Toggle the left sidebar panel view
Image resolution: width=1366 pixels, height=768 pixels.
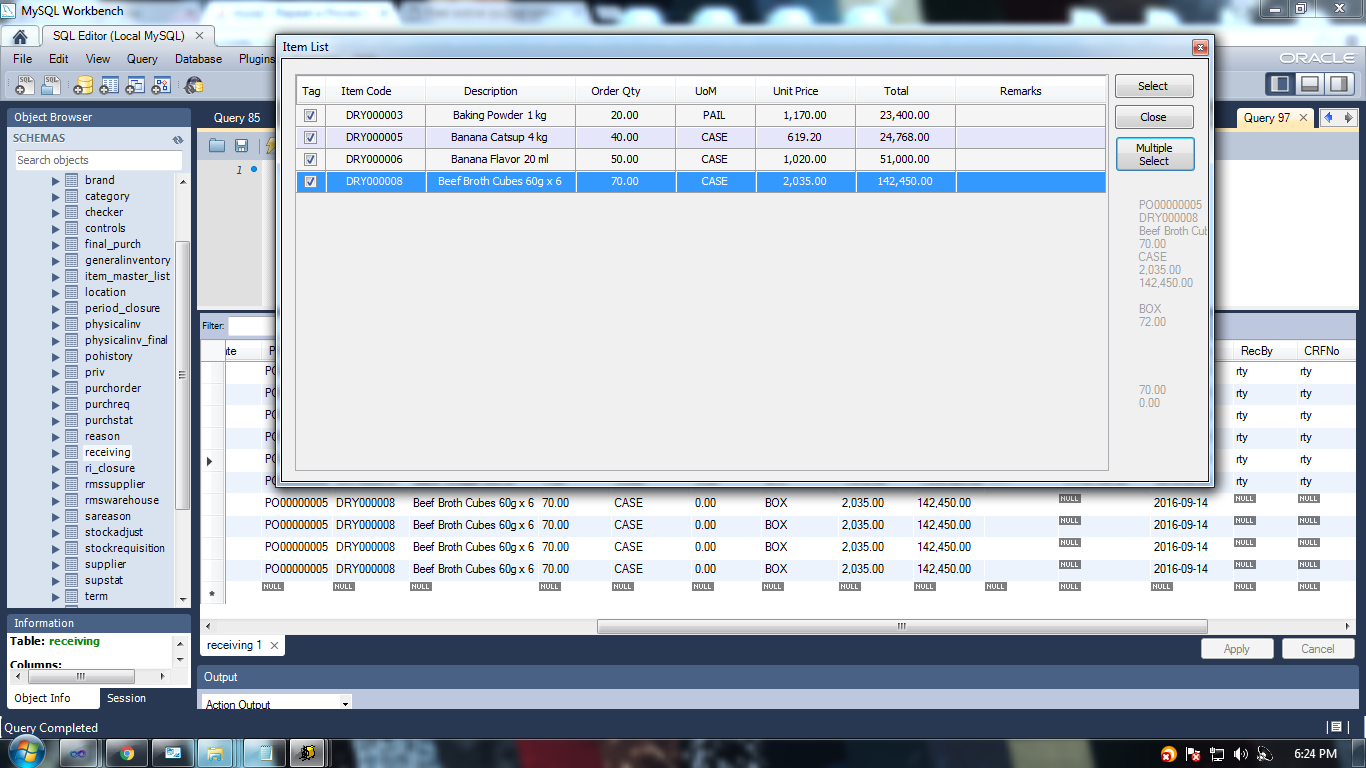(x=1281, y=84)
